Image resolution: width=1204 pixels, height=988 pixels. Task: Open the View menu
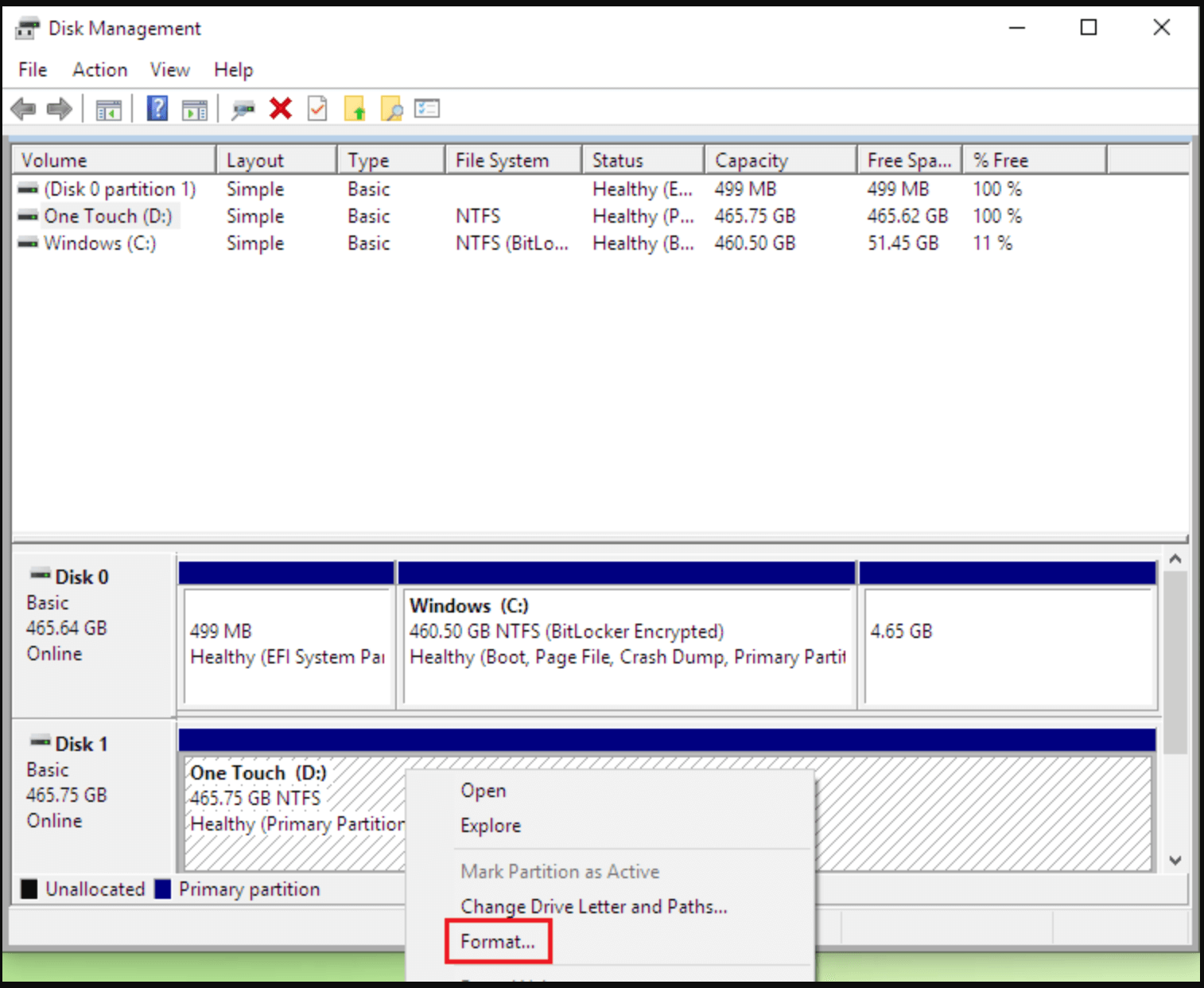(169, 70)
